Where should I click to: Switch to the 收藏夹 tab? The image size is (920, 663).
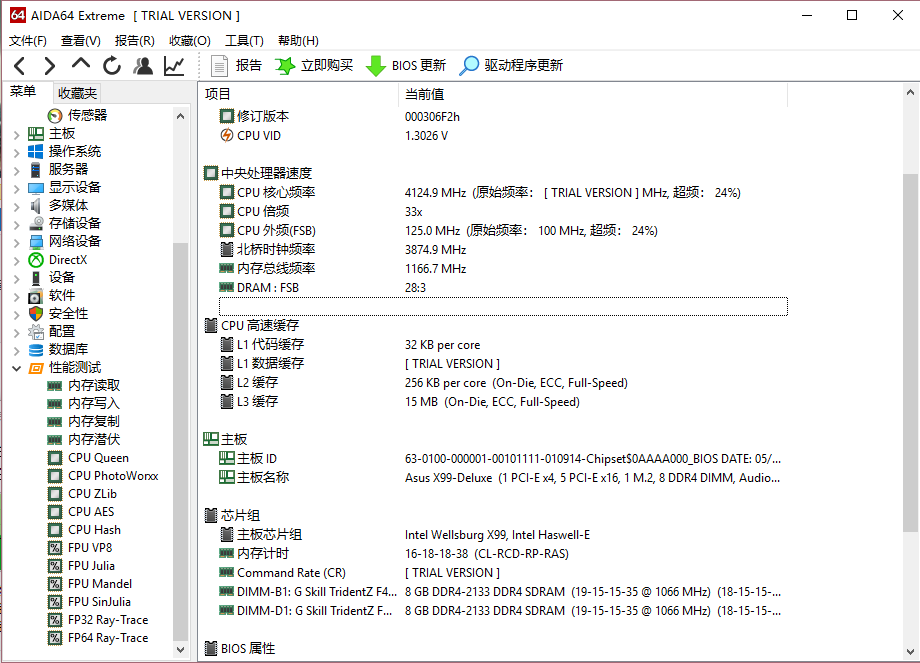pyautogui.click(x=77, y=93)
